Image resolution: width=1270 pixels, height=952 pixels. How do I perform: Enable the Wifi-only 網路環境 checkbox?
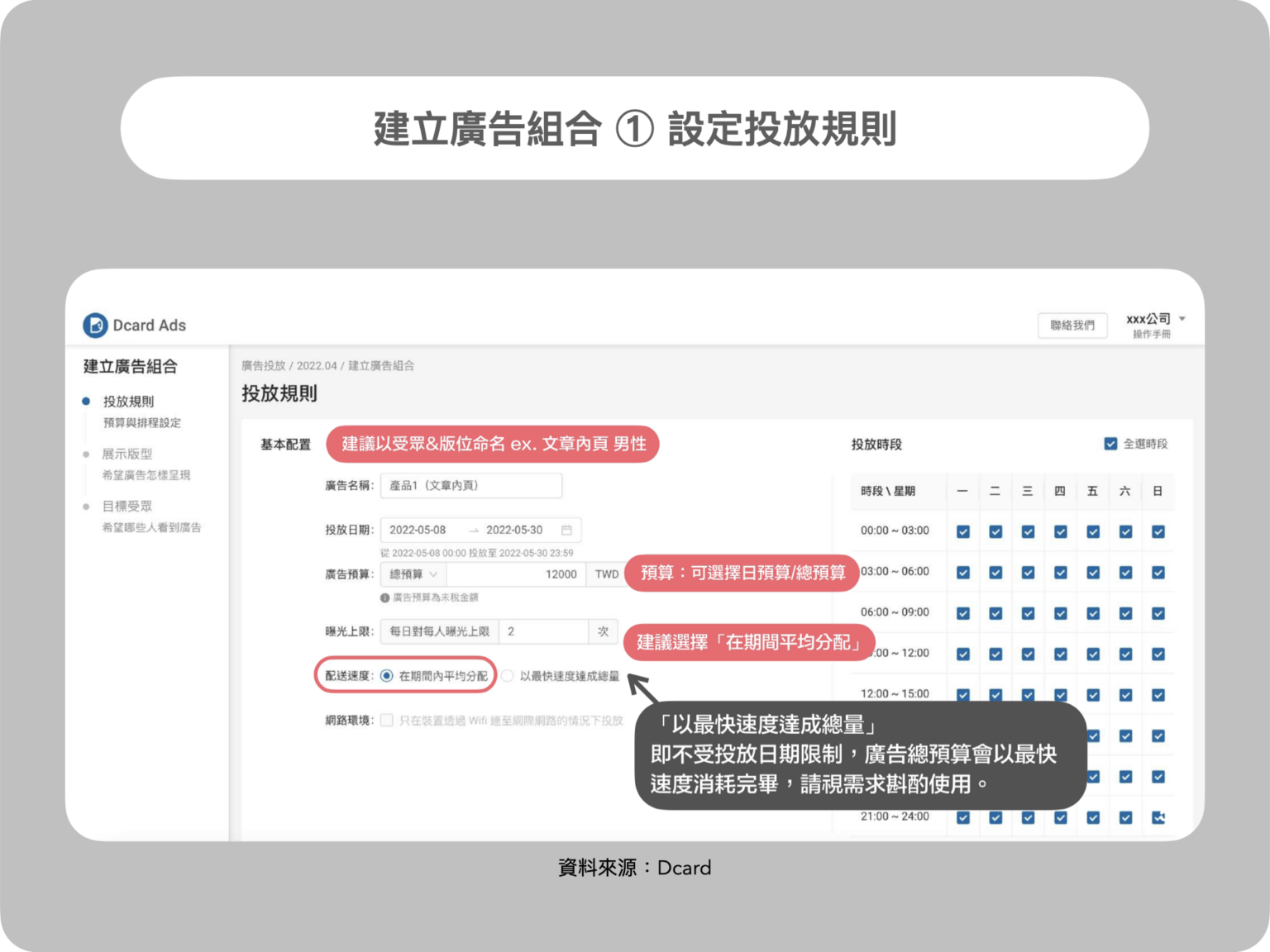click(x=387, y=720)
